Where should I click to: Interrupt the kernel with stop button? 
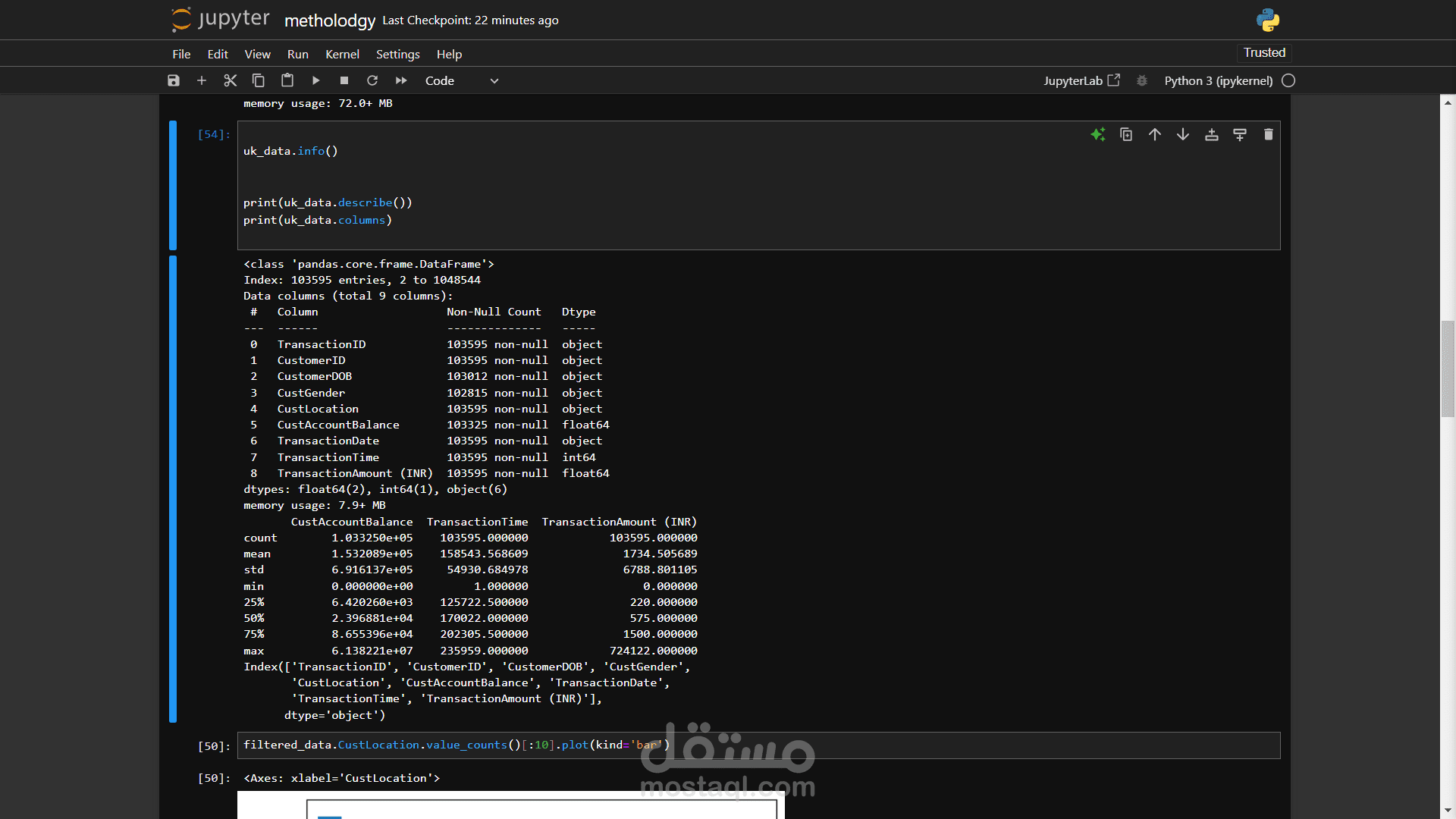click(344, 80)
